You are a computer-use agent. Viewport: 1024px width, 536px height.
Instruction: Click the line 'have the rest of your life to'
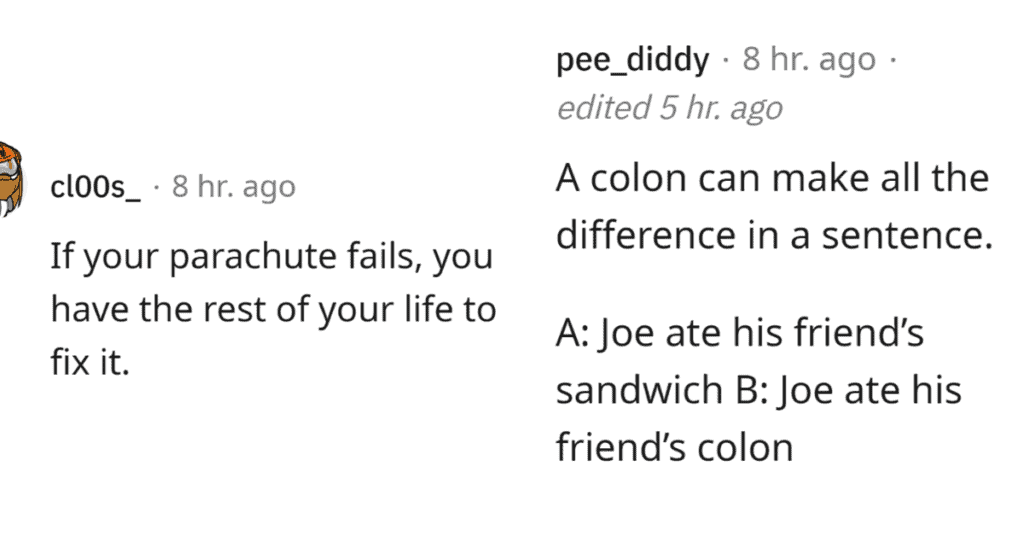click(273, 310)
